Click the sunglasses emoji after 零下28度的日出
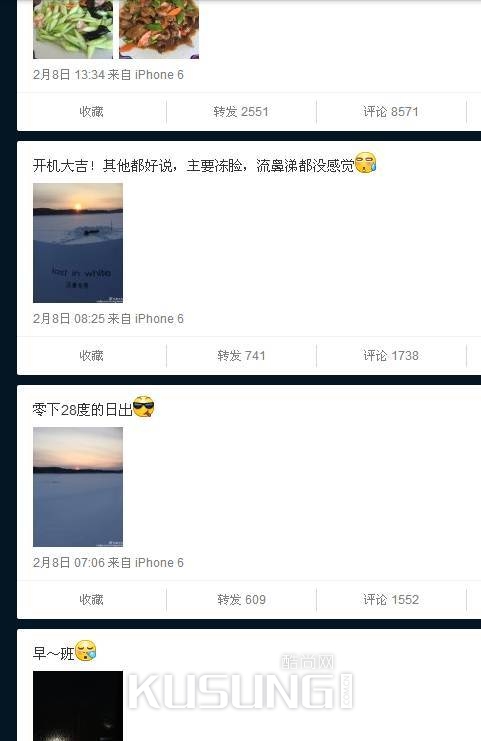 click(x=144, y=406)
